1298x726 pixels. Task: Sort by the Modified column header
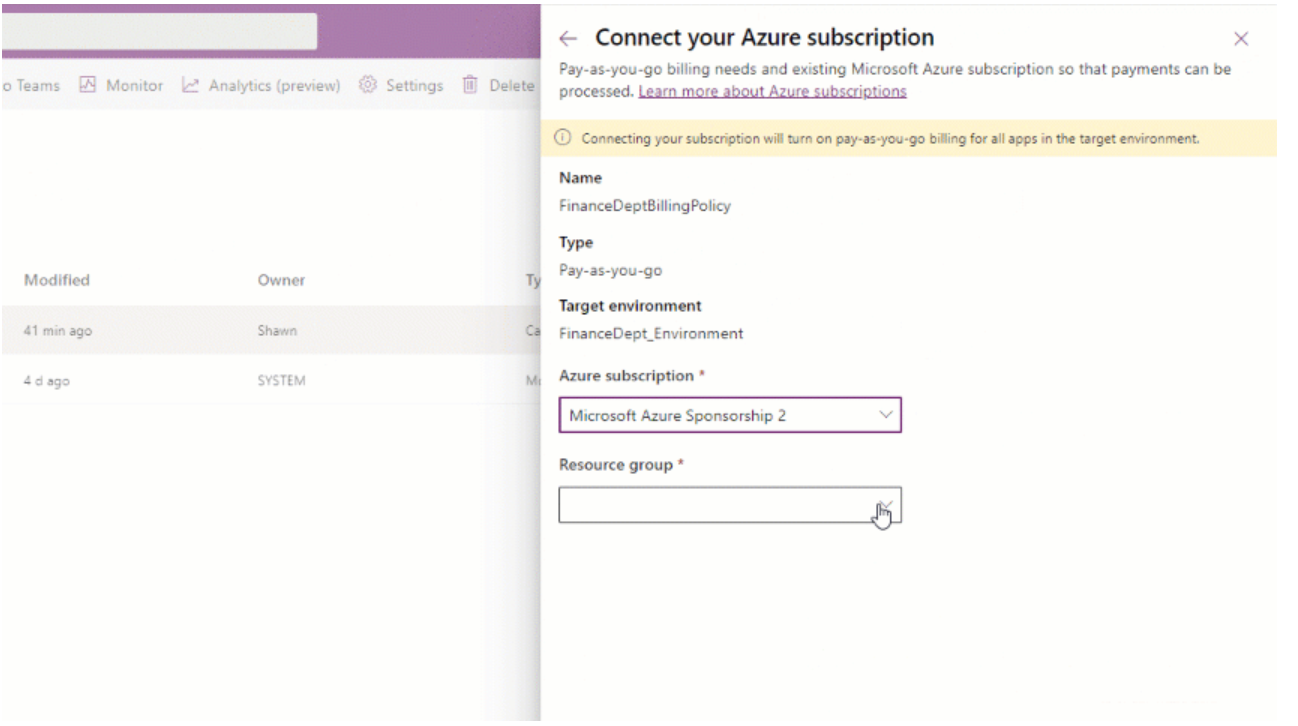(57, 280)
